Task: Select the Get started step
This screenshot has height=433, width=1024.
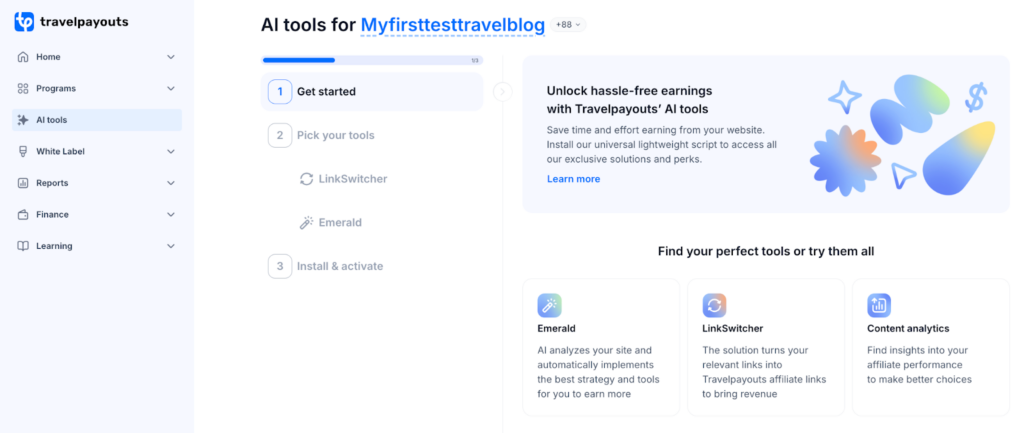Action: click(326, 92)
